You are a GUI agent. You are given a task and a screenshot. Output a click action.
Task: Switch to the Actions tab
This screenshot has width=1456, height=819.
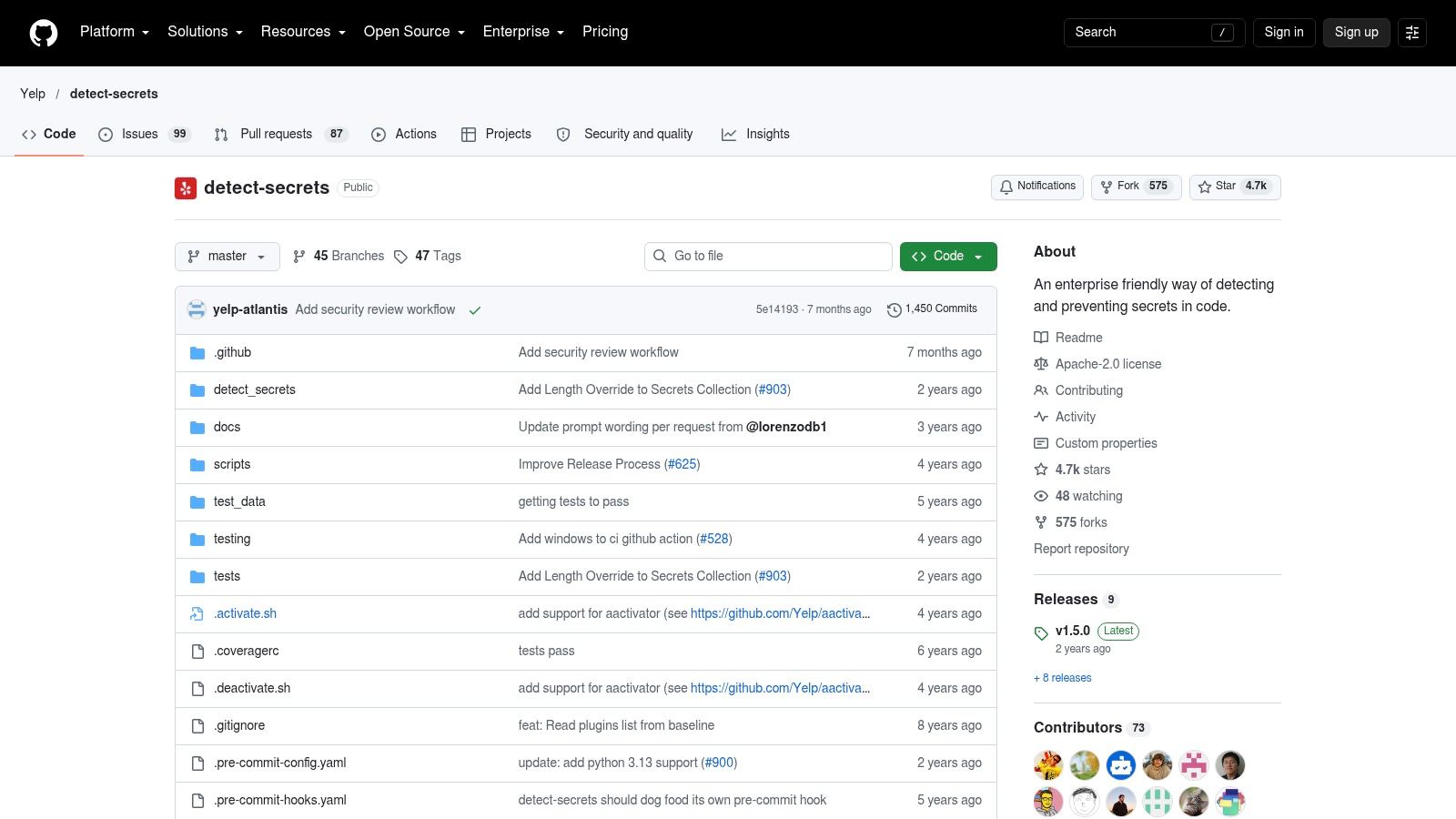404,134
